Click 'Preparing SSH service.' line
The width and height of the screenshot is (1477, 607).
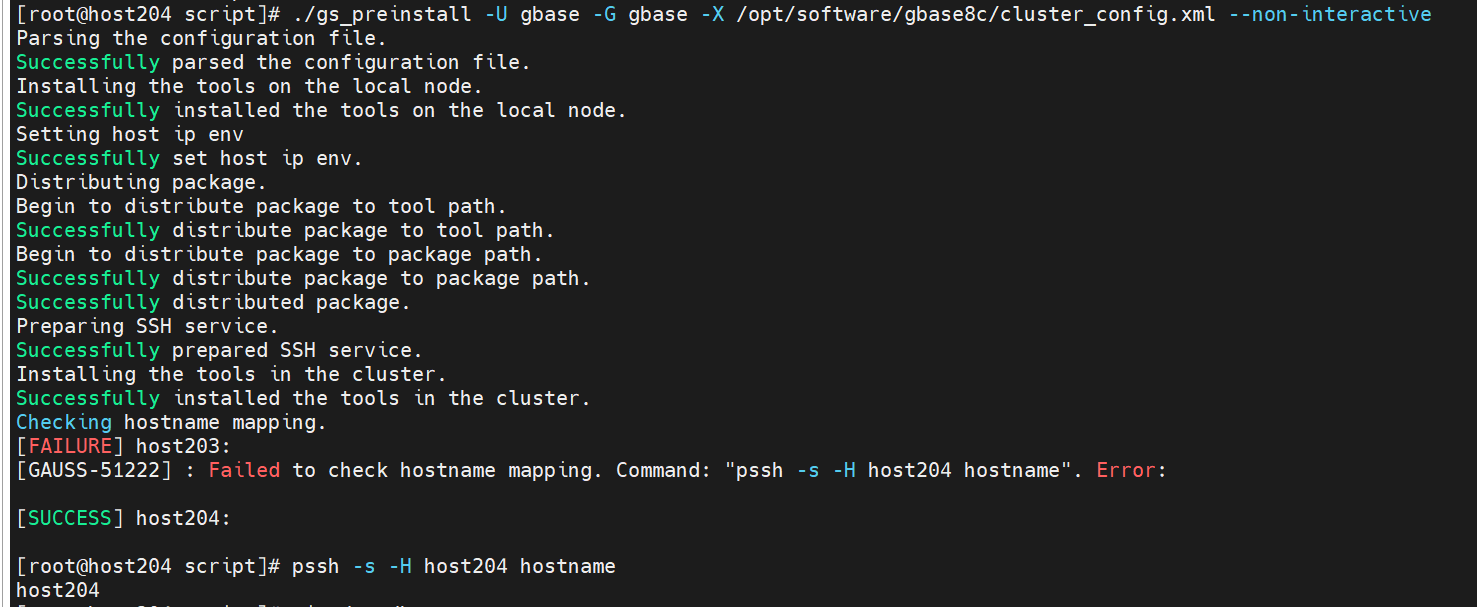coord(148,326)
